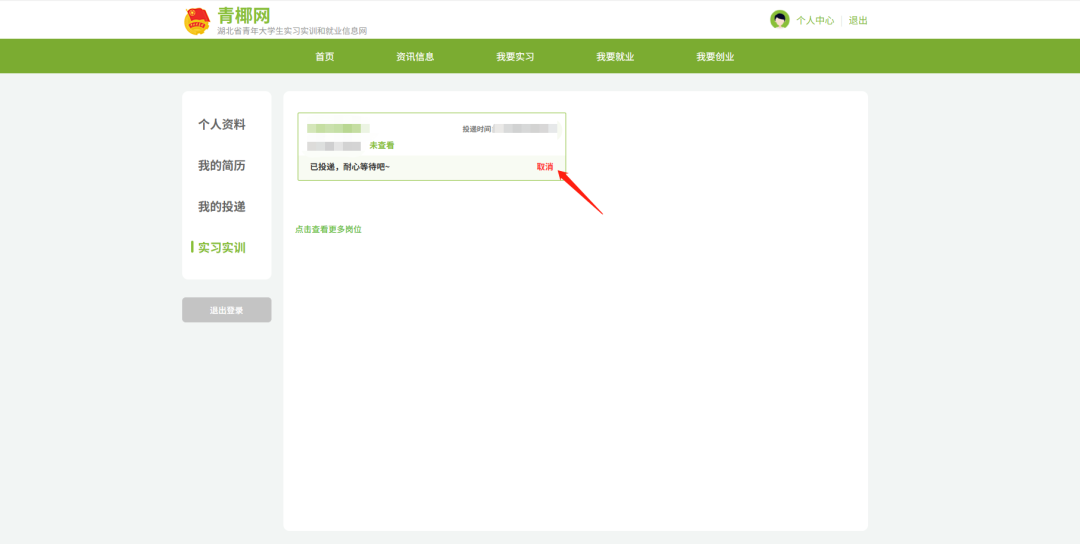Click the 青椰网 Youth League logo icon

point(197,21)
